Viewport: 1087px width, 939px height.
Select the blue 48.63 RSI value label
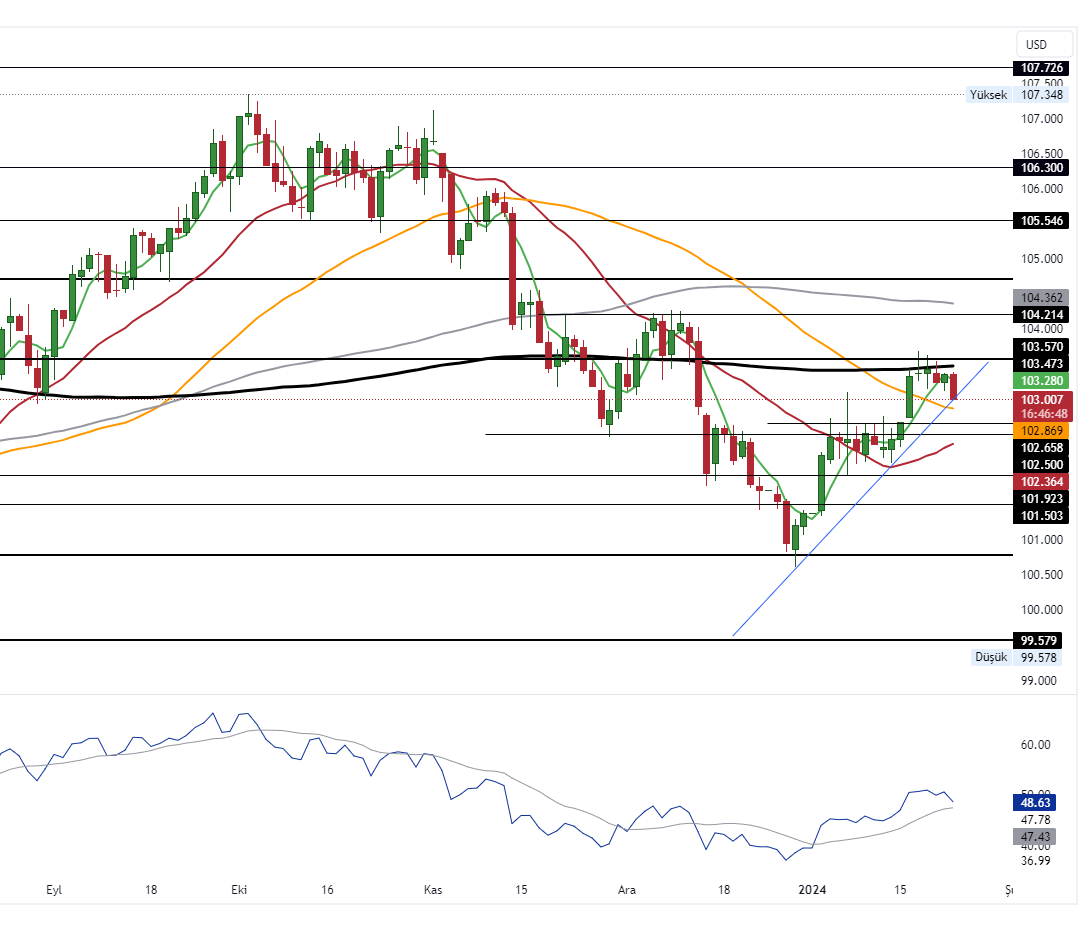[x=1040, y=802]
